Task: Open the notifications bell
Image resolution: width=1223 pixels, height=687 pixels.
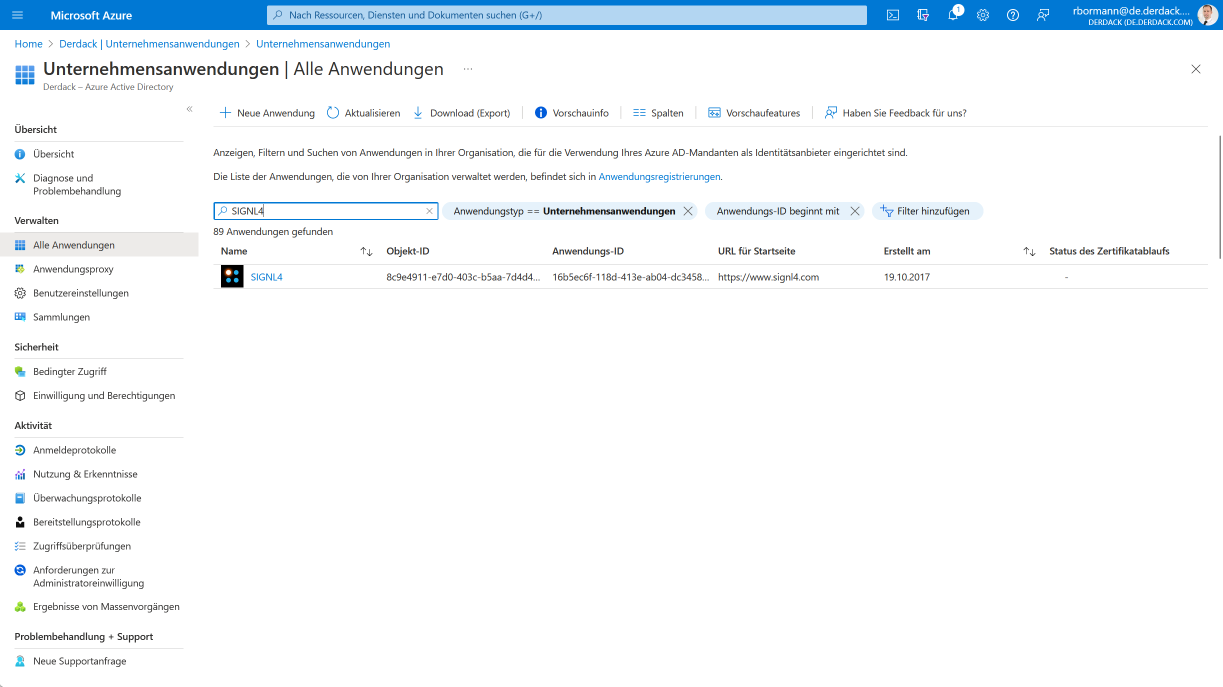Action: [x=953, y=15]
